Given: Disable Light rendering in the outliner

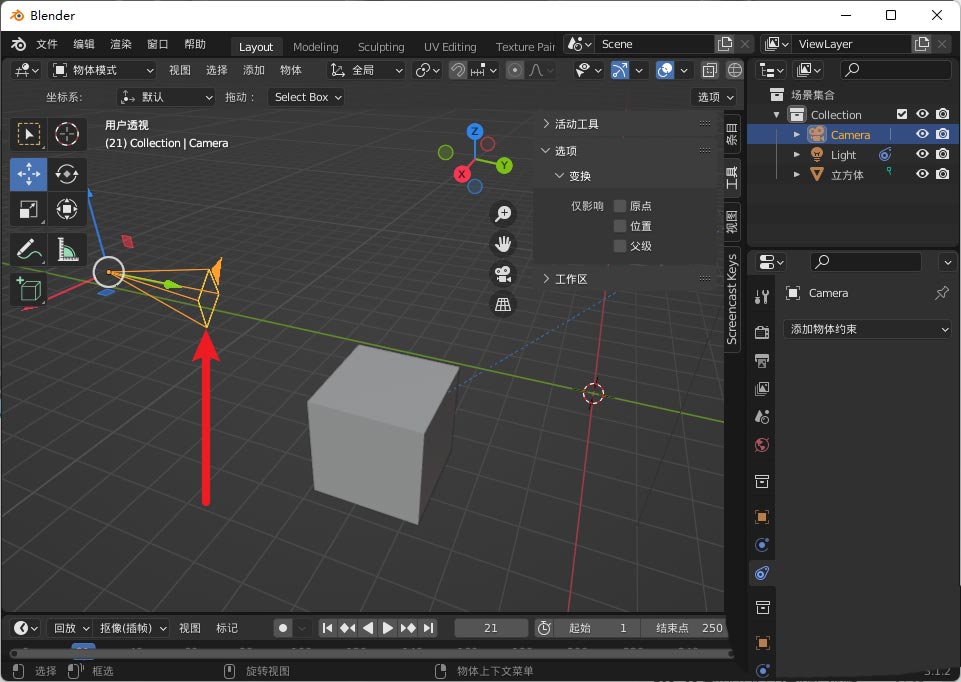Looking at the screenshot, I should (x=942, y=154).
